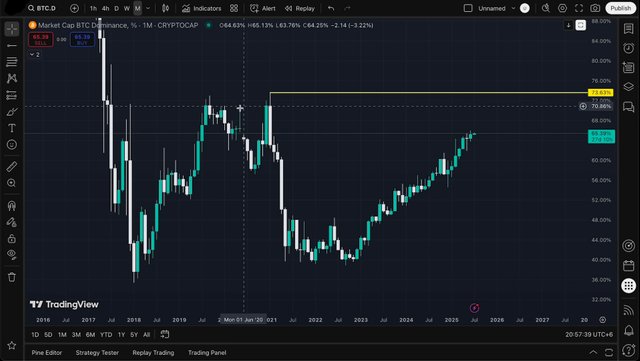Open the Trading Panel tab
The image size is (640, 361).
tap(207, 352)
